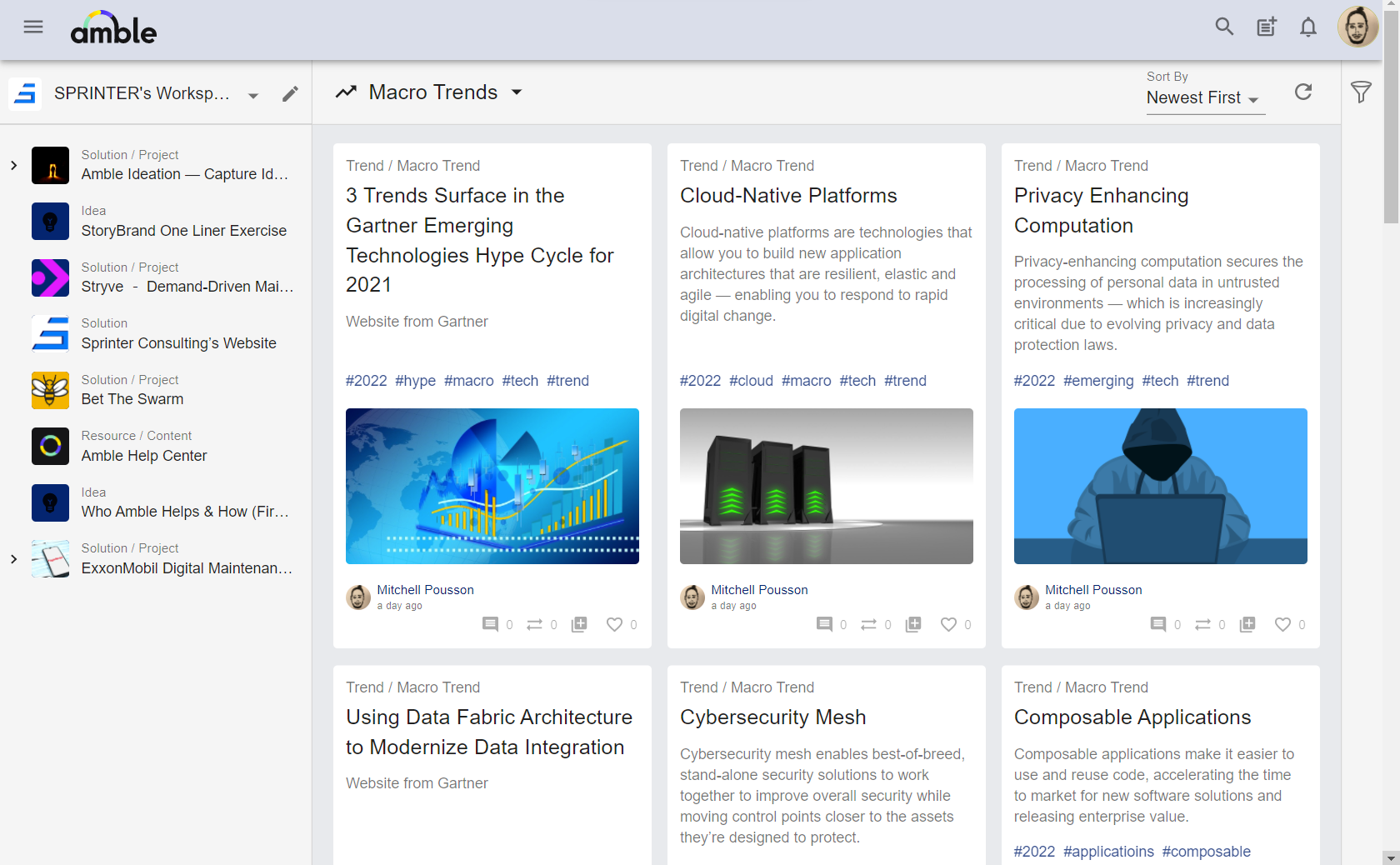
Task: Like the Cloud-Native Platforms card
Action: pos(948,624)
